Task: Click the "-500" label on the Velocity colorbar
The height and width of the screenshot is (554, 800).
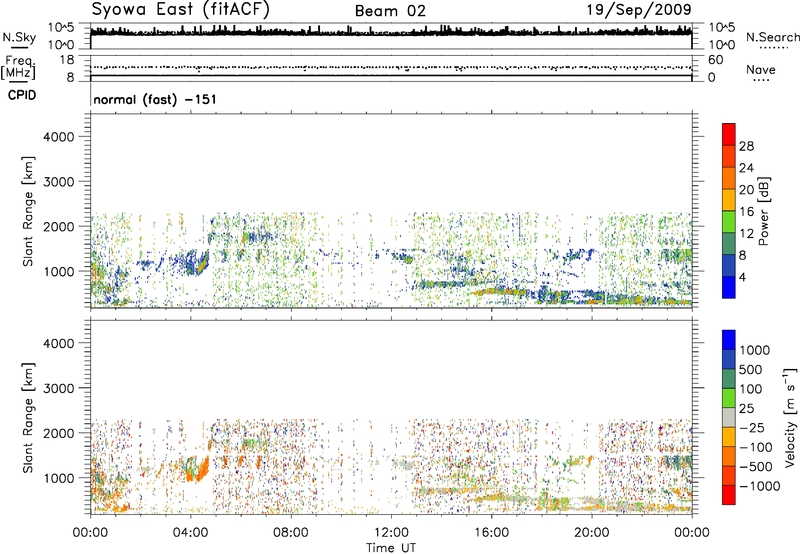Action: [756, 466]
